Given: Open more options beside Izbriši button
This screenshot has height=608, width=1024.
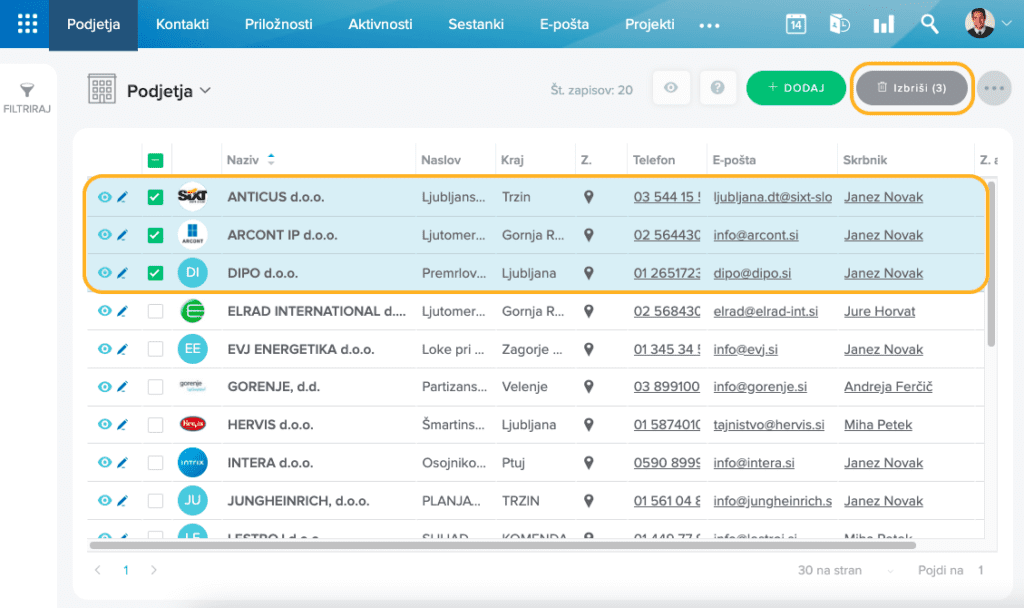Looking at the screenshot, I should click(x=994, y=88).
